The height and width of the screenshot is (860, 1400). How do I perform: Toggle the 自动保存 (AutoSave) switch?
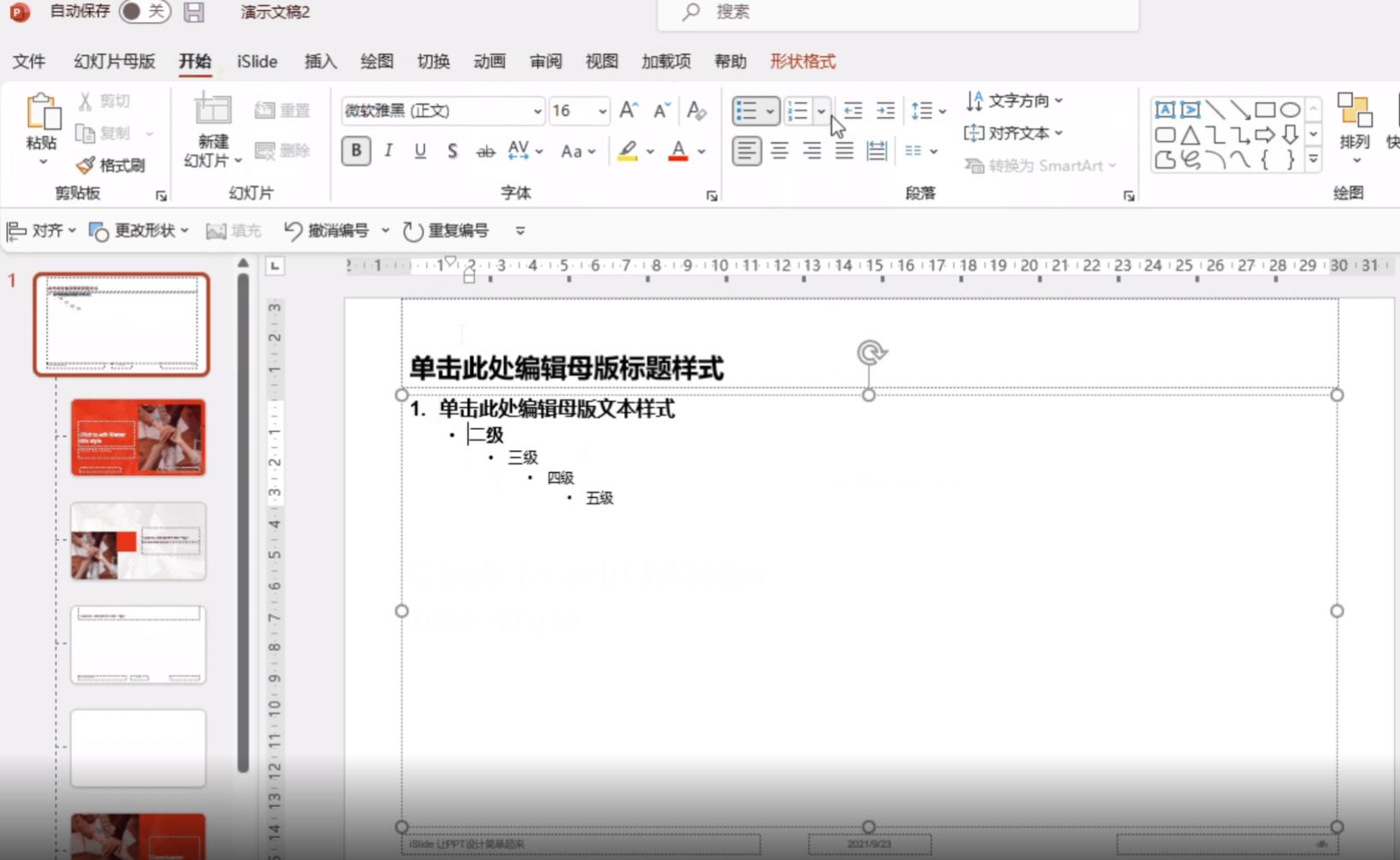pos(144,12)
